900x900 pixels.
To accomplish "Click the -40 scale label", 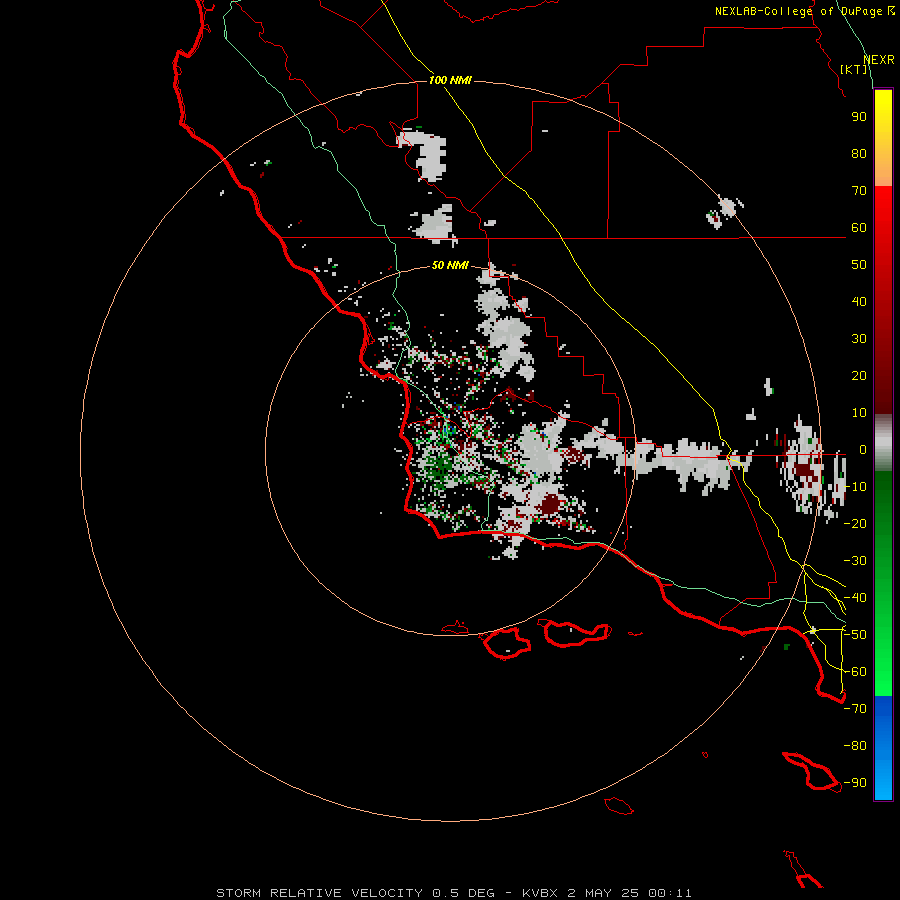I will [x=855, y=598].
